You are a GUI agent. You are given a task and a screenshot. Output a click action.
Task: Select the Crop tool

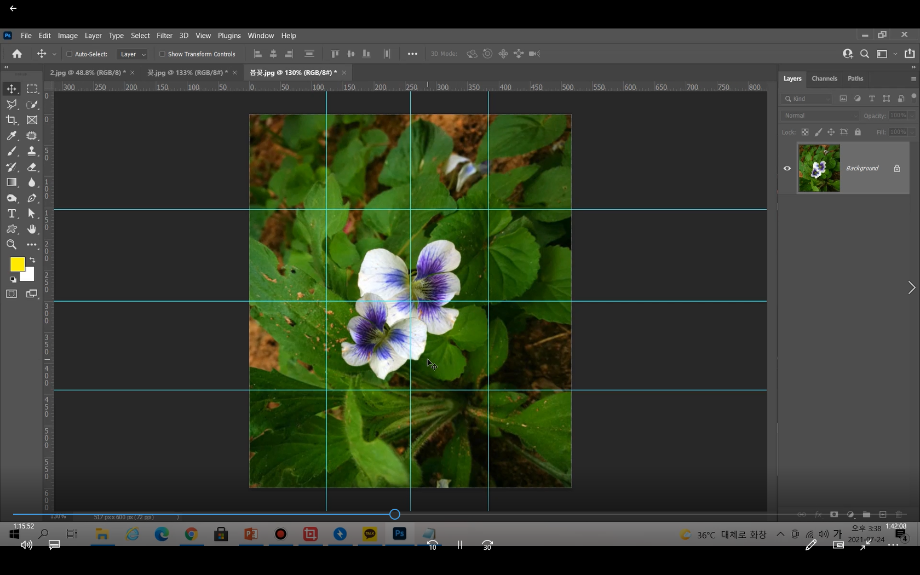tap(12, 120)
